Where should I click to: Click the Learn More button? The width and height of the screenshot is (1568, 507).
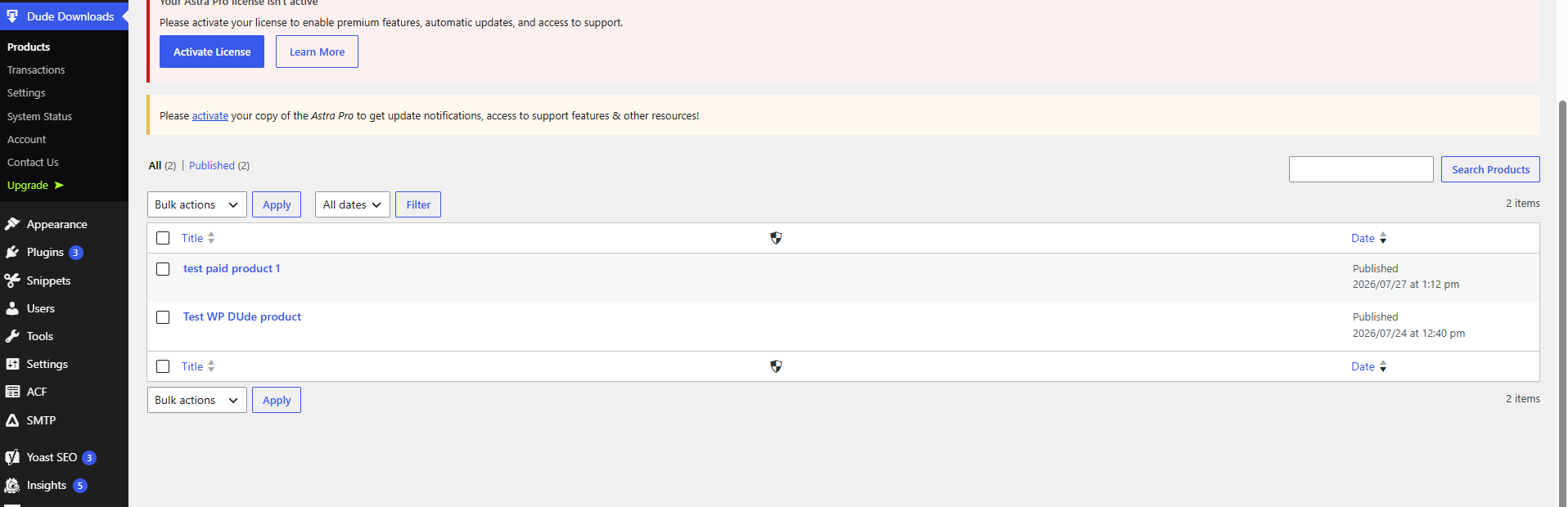tap(317, 52)
